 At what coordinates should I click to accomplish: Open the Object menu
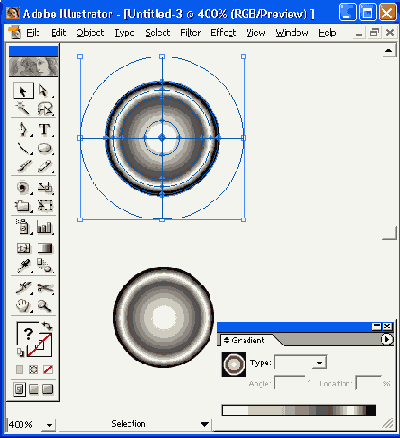pyautogui.click(x=90, y=33)
